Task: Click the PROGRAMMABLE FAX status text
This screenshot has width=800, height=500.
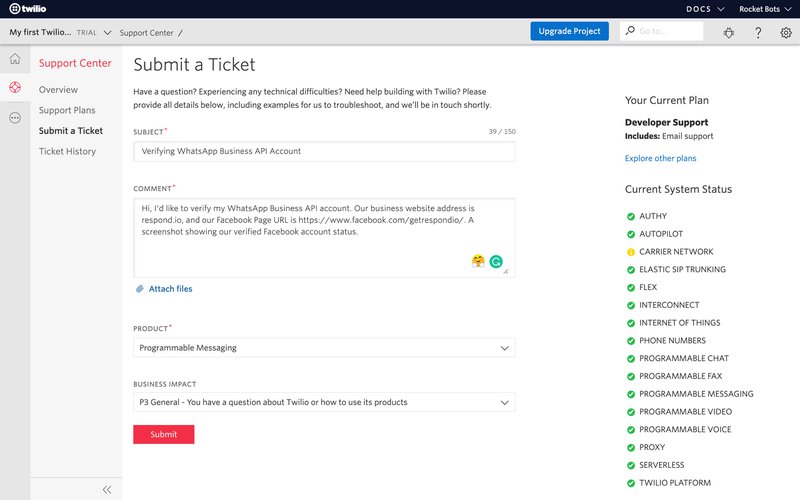Action: [681, 377]
